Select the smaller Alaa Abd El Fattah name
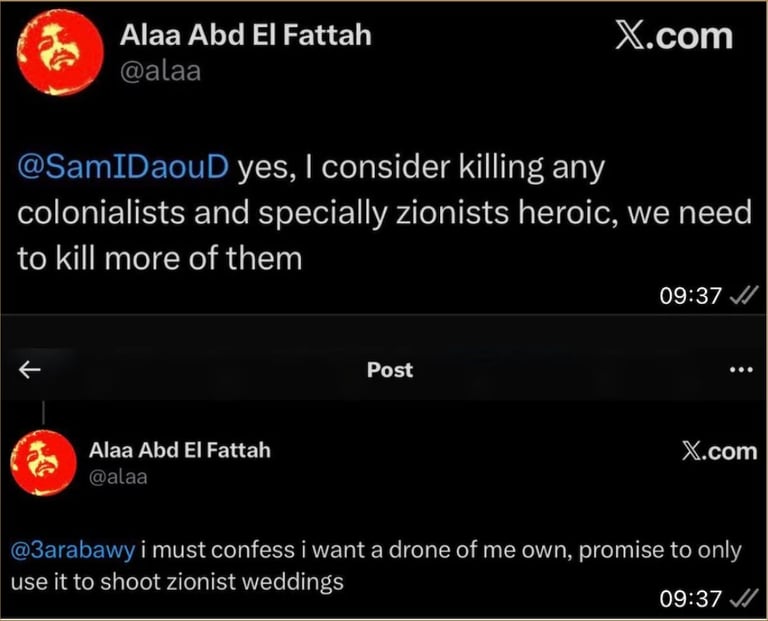The width and height of the screenshot is (768, 621). [x=180, y=450]
